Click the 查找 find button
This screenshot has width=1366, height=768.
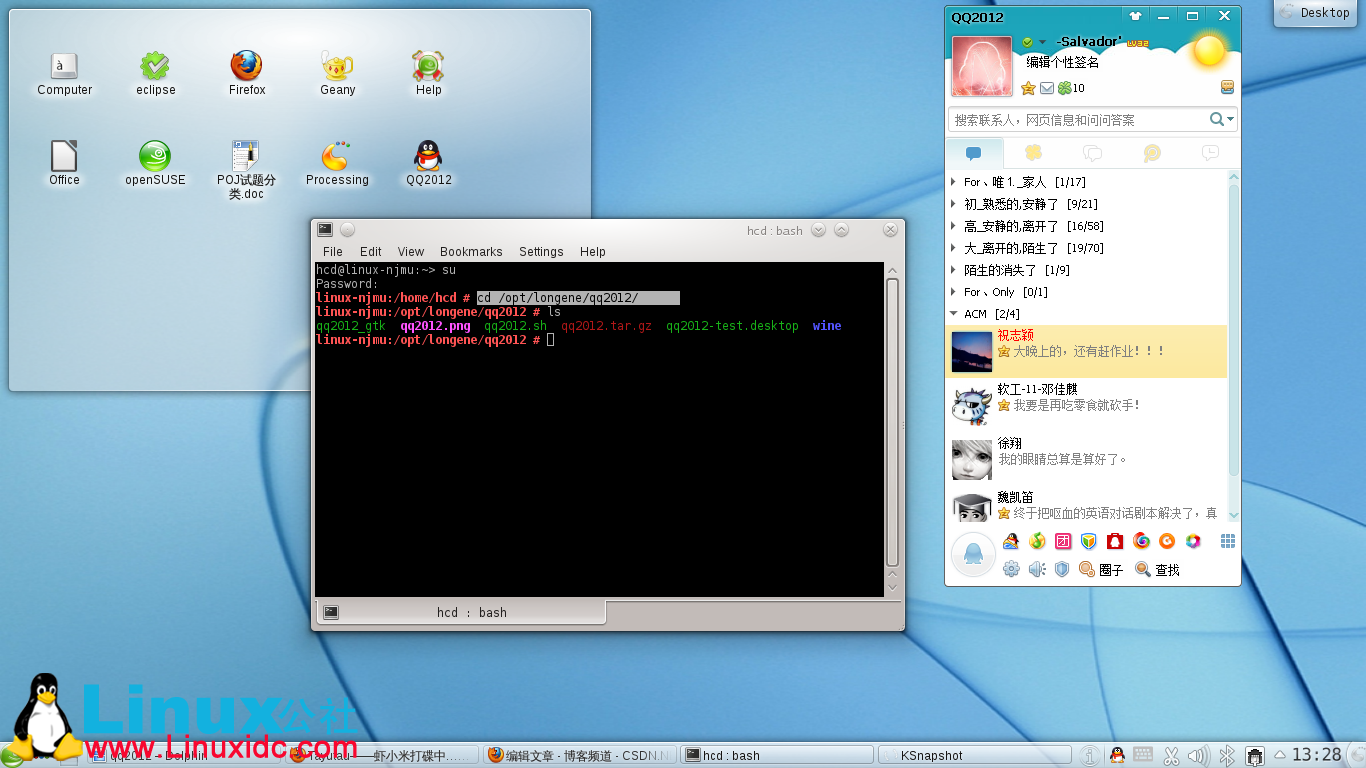(1157, 570)
